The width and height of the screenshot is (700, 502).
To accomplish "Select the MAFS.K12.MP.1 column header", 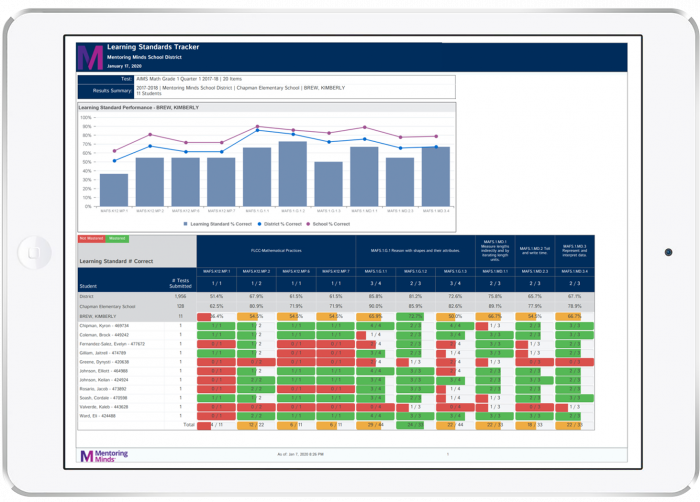I will pyautogui.click(x=216, y=271).
